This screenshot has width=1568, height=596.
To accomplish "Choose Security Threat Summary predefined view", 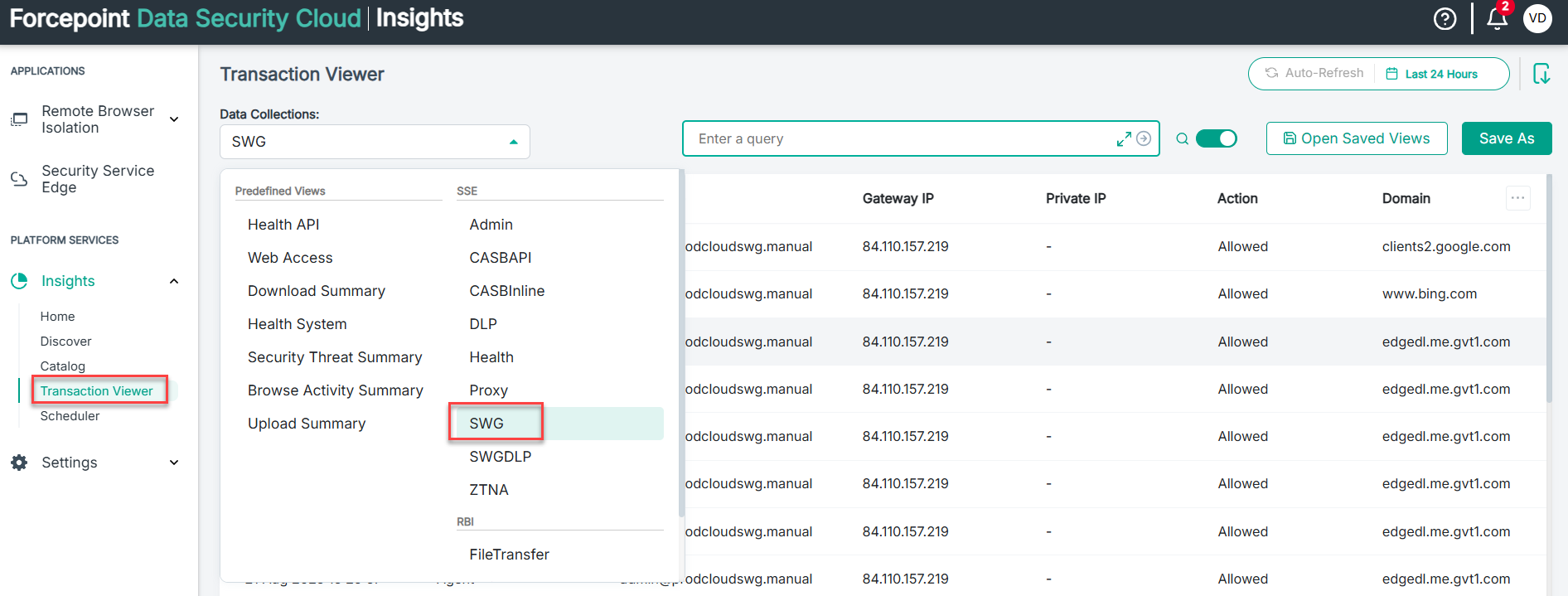I will [x=335, y=357].
